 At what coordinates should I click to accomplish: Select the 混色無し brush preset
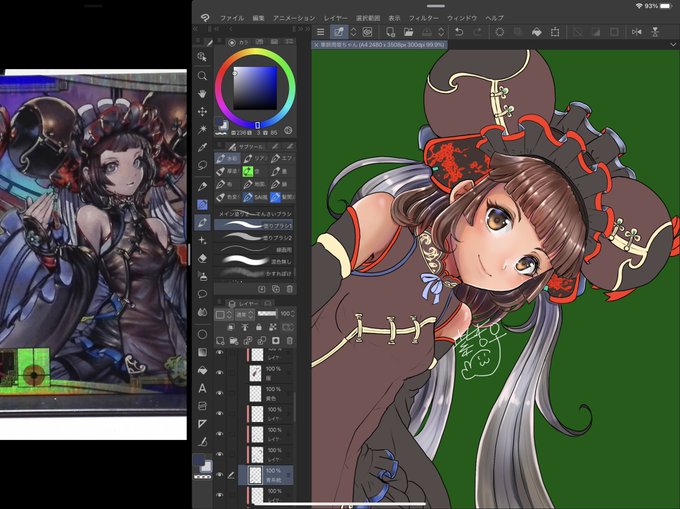click(254, 261)
